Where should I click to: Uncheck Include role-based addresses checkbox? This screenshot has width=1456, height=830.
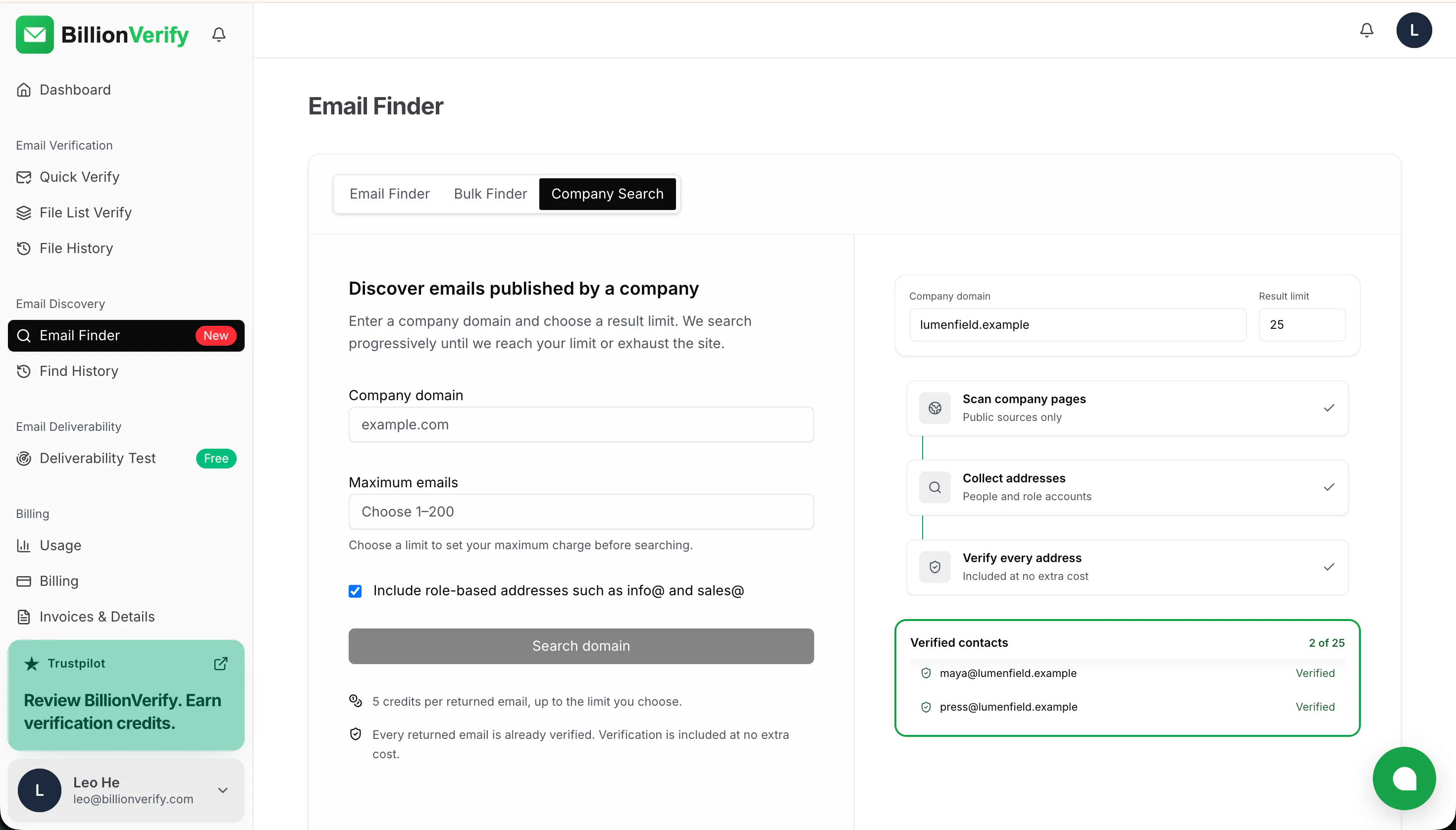[355, 591]
